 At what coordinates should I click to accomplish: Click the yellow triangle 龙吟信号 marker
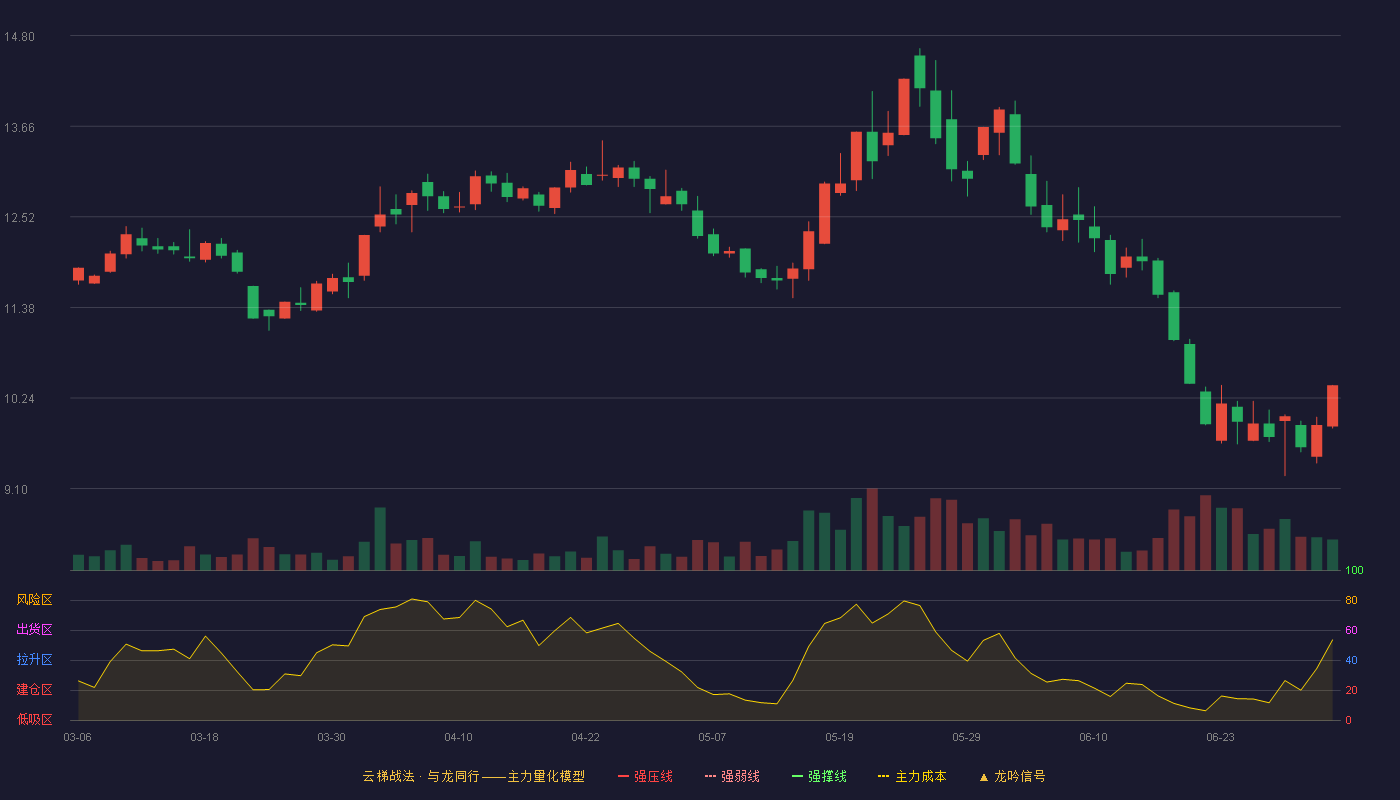click(x=983, y=776)
